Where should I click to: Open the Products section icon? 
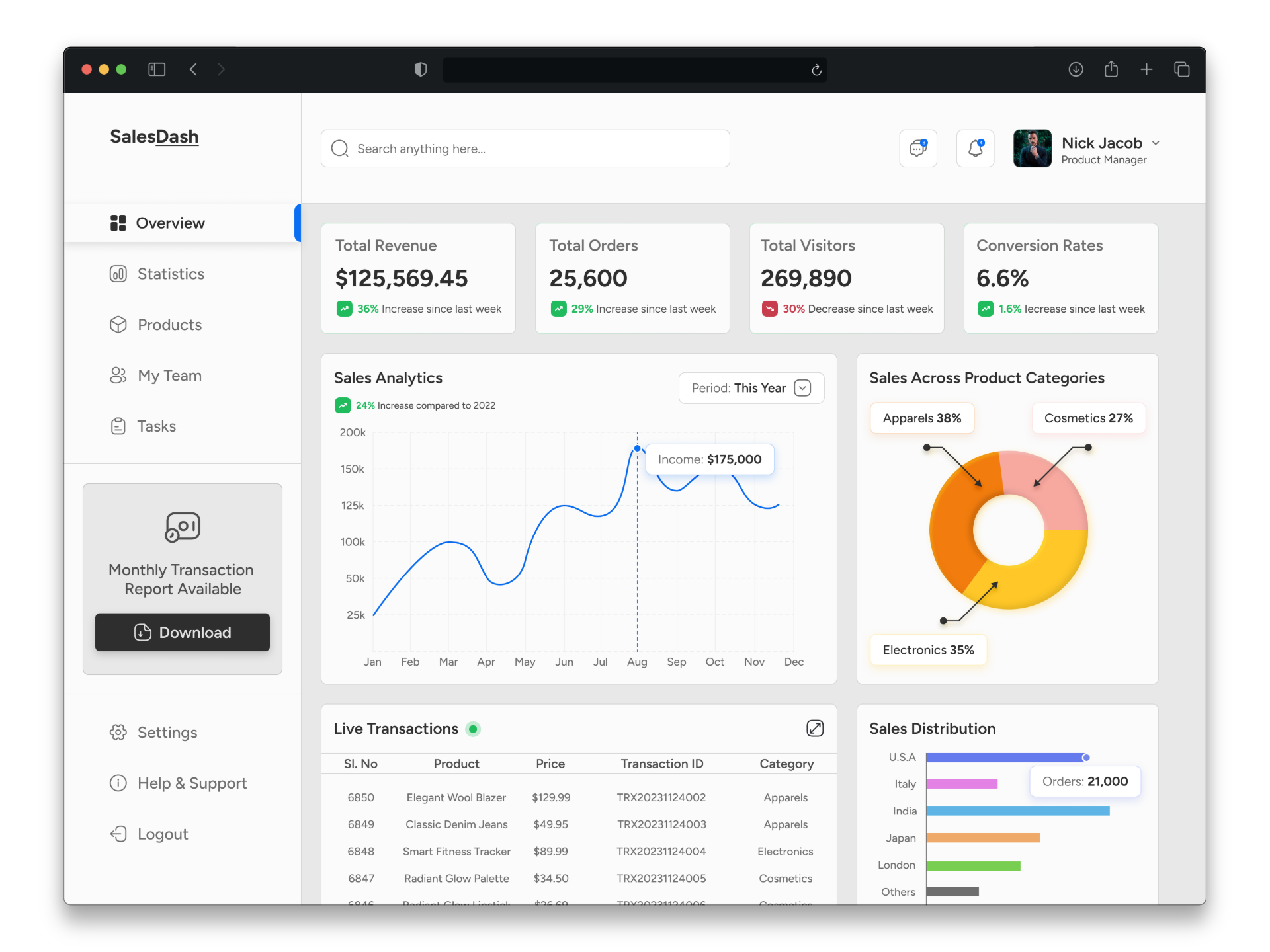118,325
